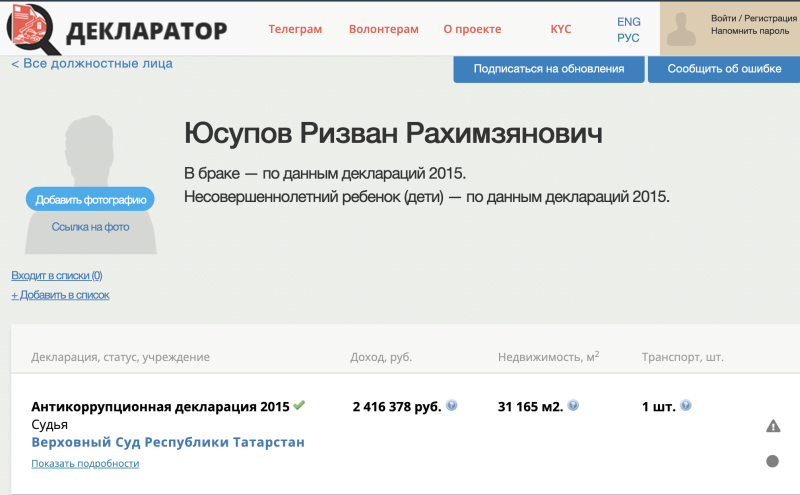Click the gray circle icon in declaration row
This screenshot has height=495, width=800.
[772, 461]
